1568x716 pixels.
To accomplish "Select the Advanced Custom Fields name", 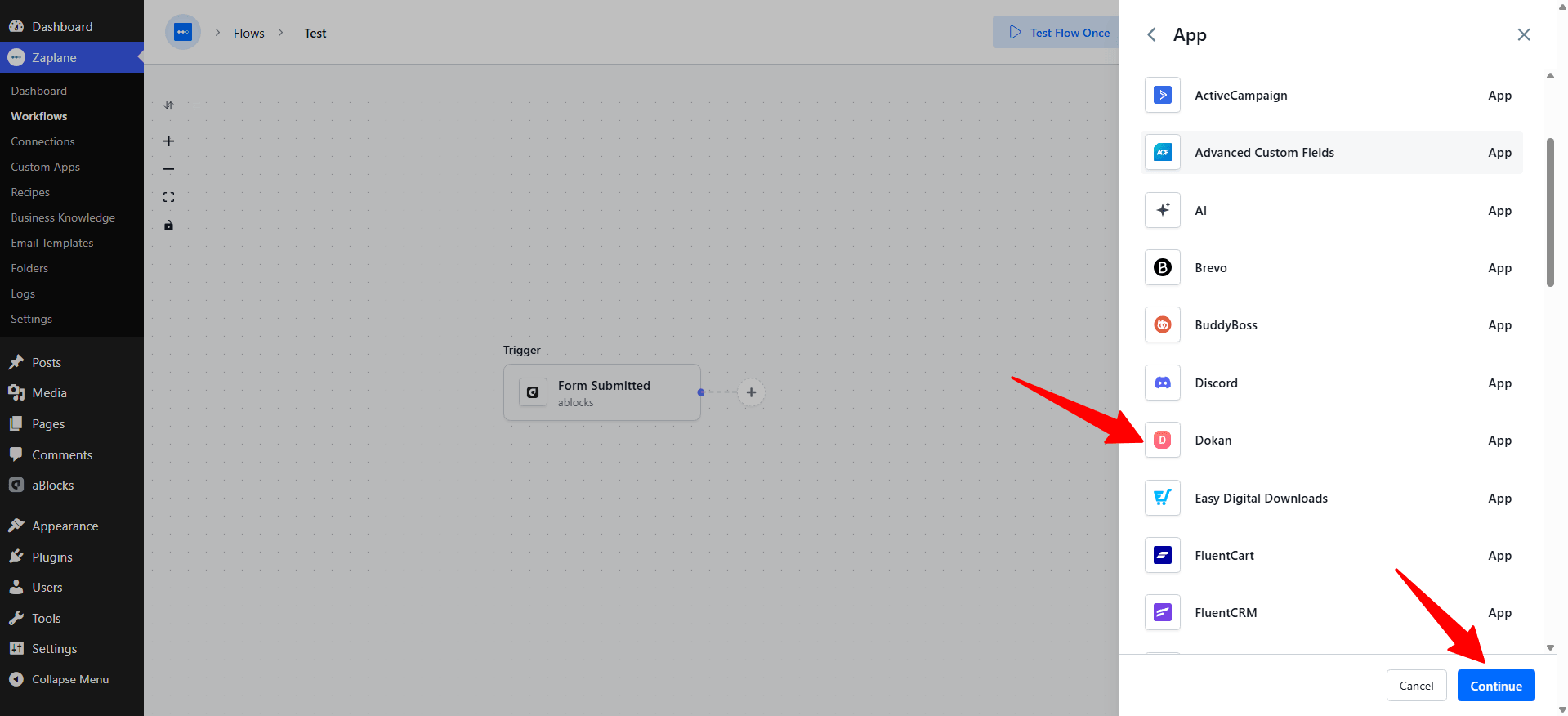I will tap(1264, 153).
